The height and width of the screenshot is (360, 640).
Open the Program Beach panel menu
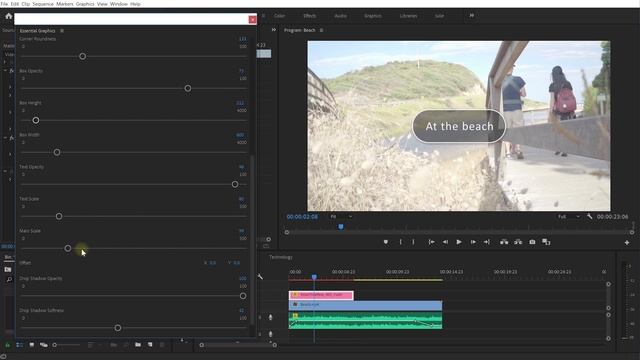coord(322,30)
